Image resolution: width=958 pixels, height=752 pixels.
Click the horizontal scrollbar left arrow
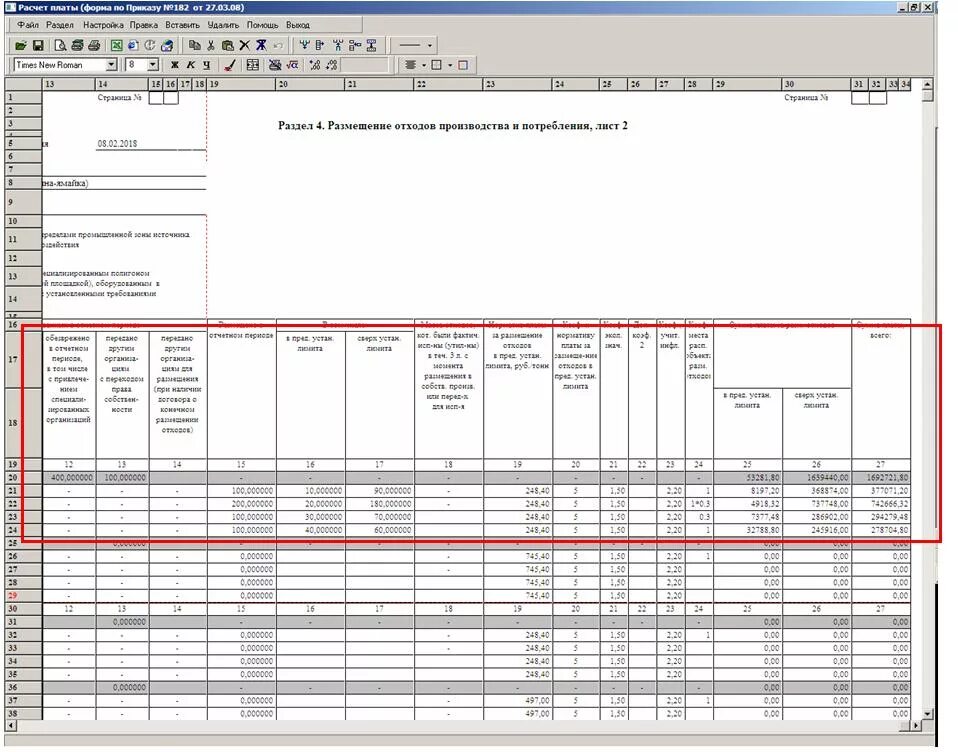pos(10,726)
